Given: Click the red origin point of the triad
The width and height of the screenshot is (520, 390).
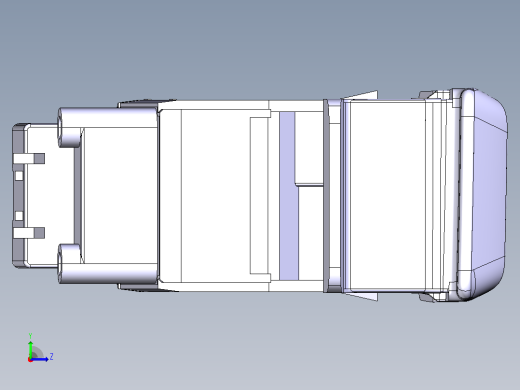Looking at the screenshot, I should 30,360.
